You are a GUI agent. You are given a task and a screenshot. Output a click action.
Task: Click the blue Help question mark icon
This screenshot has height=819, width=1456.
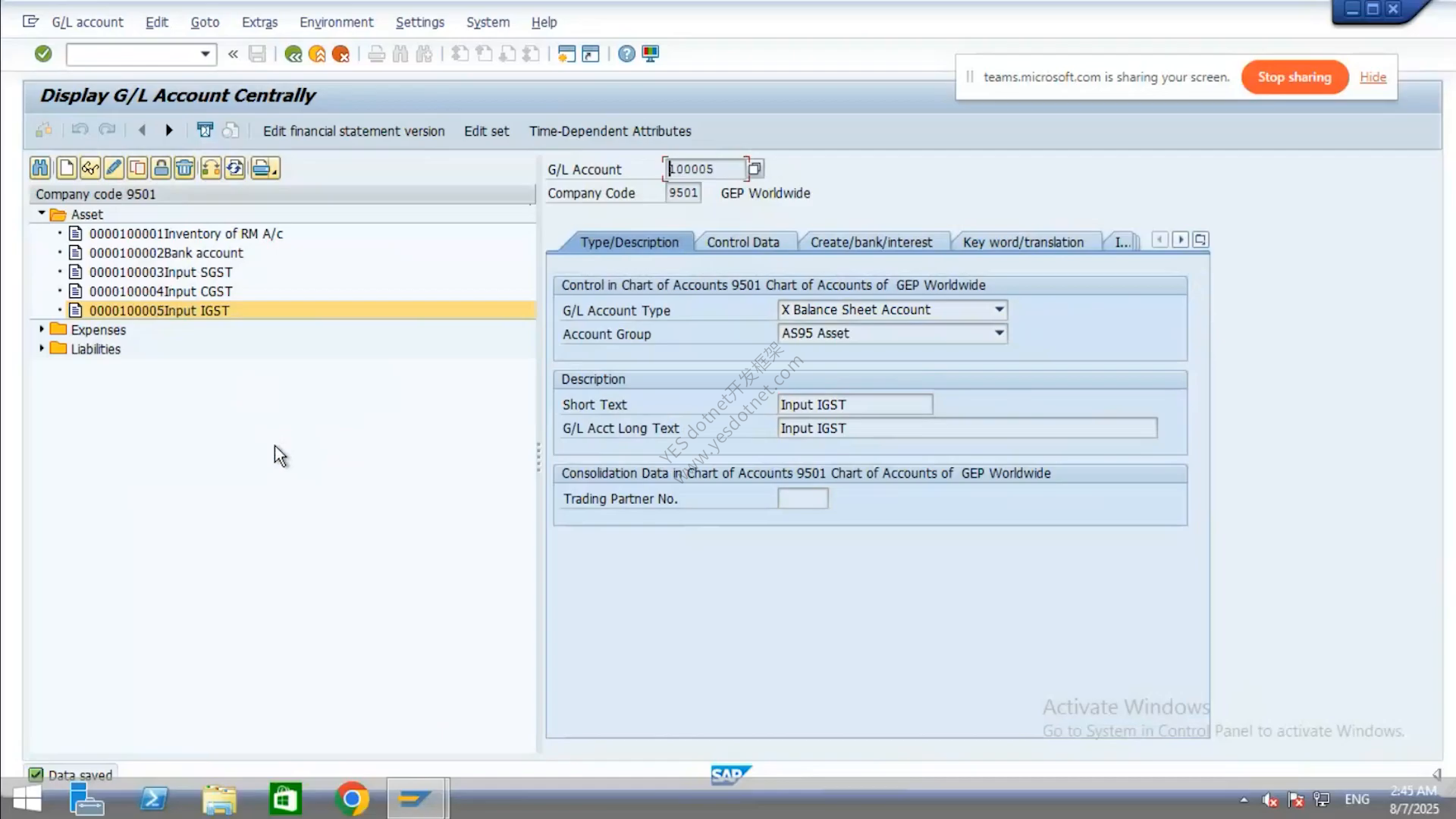tap(626, 54)
